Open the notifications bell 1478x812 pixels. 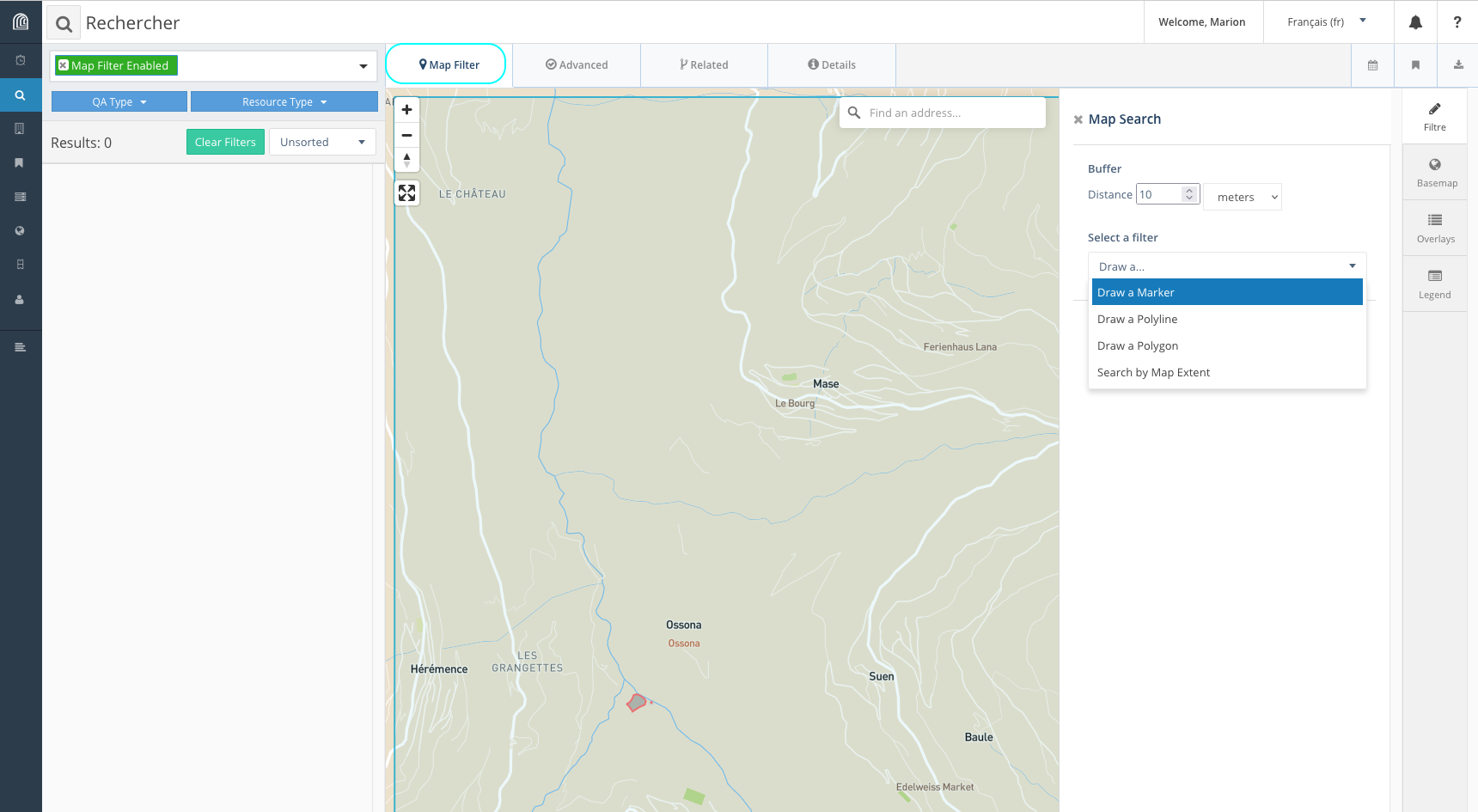click(x=1415, y=22)
